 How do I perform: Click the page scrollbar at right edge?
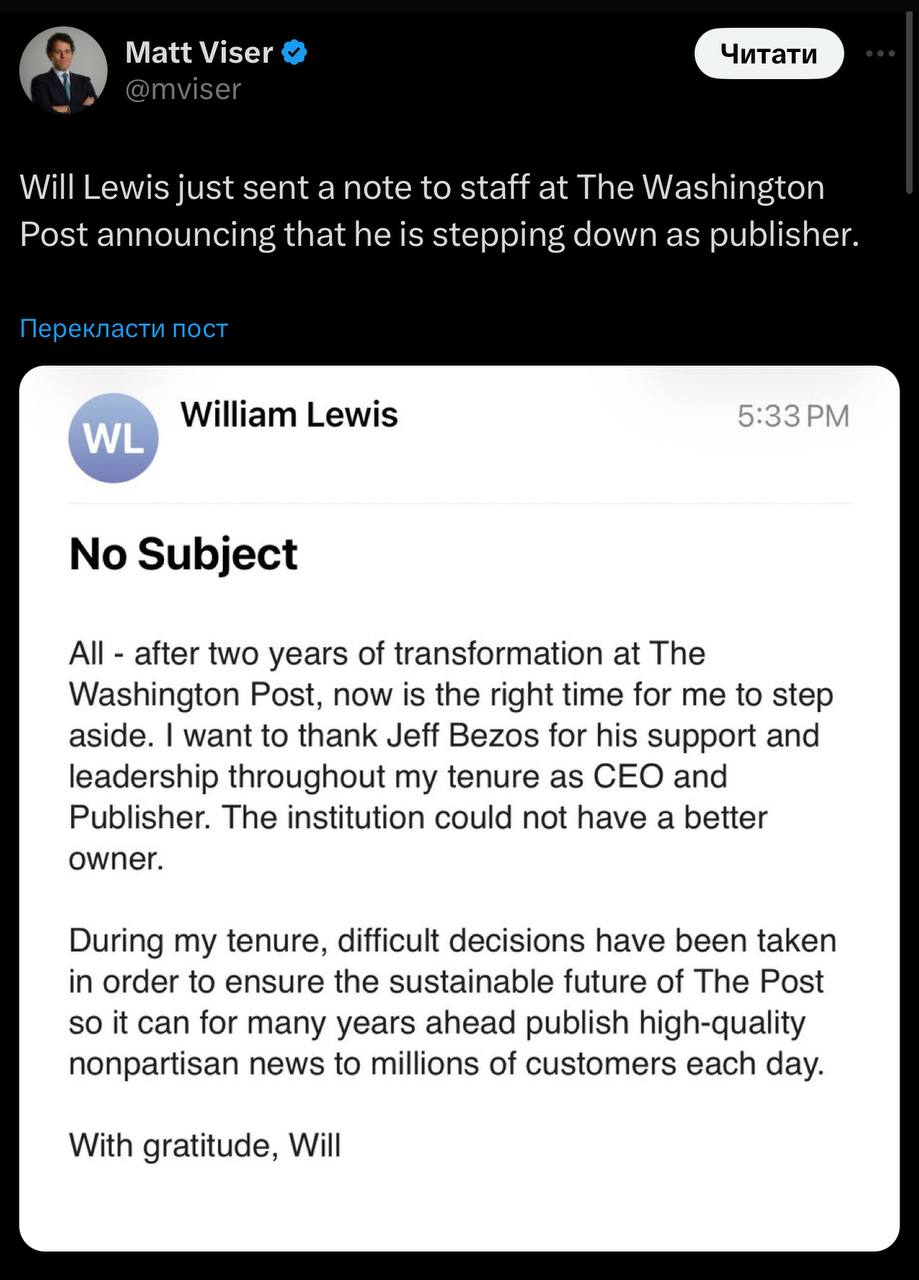[912, 100]
